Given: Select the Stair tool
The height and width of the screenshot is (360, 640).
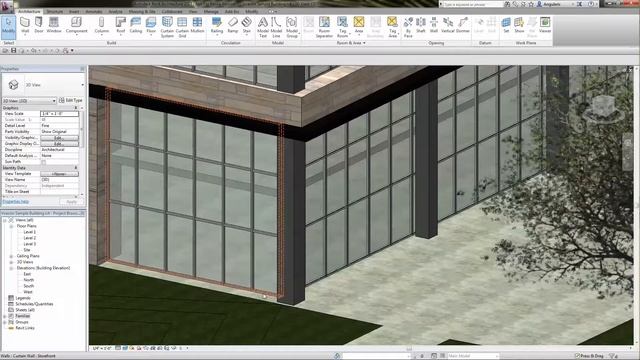Looking at the screenshot, I should tap(247, 26).
